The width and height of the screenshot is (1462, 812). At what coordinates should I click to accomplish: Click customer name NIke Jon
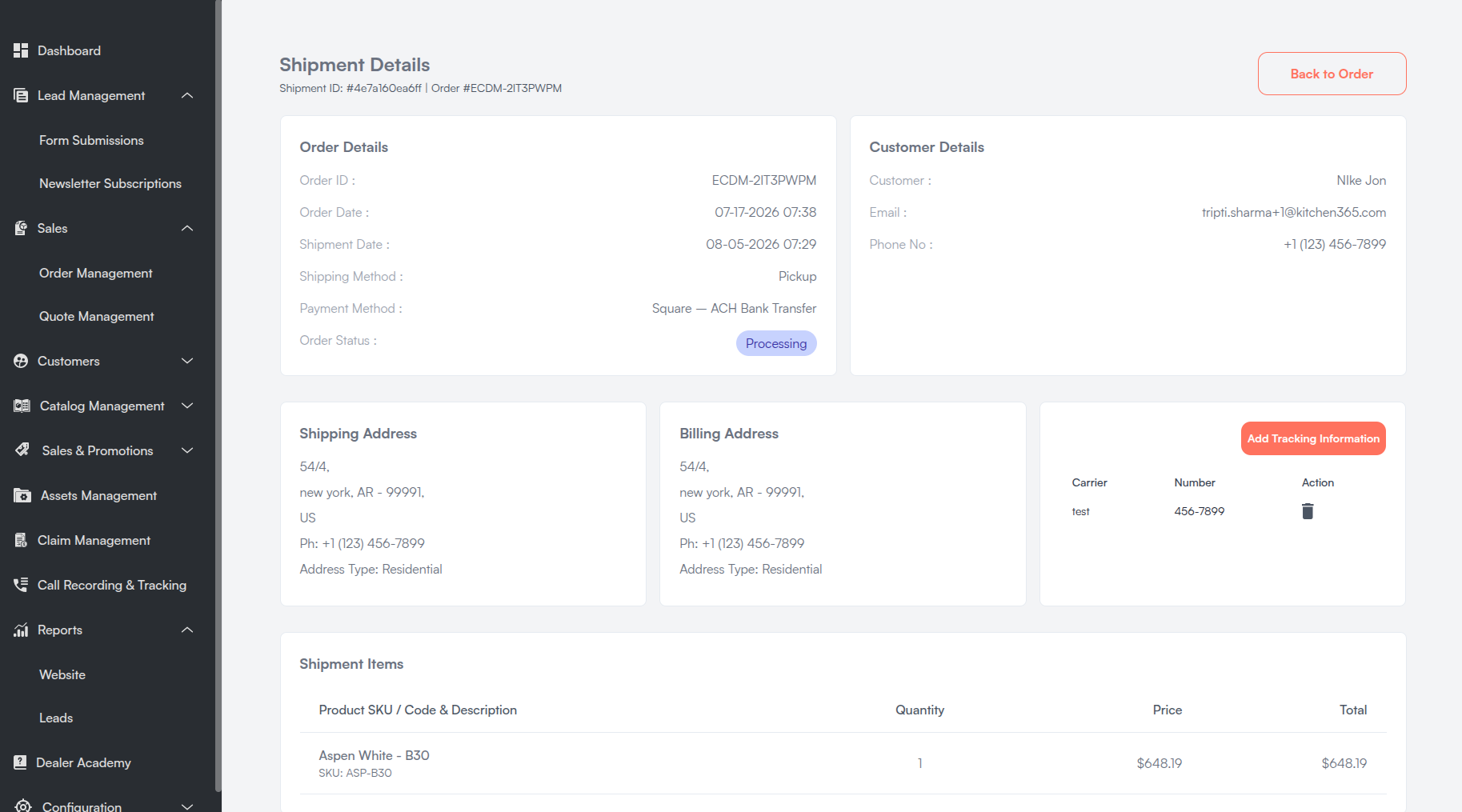(x=1361, y=180)
